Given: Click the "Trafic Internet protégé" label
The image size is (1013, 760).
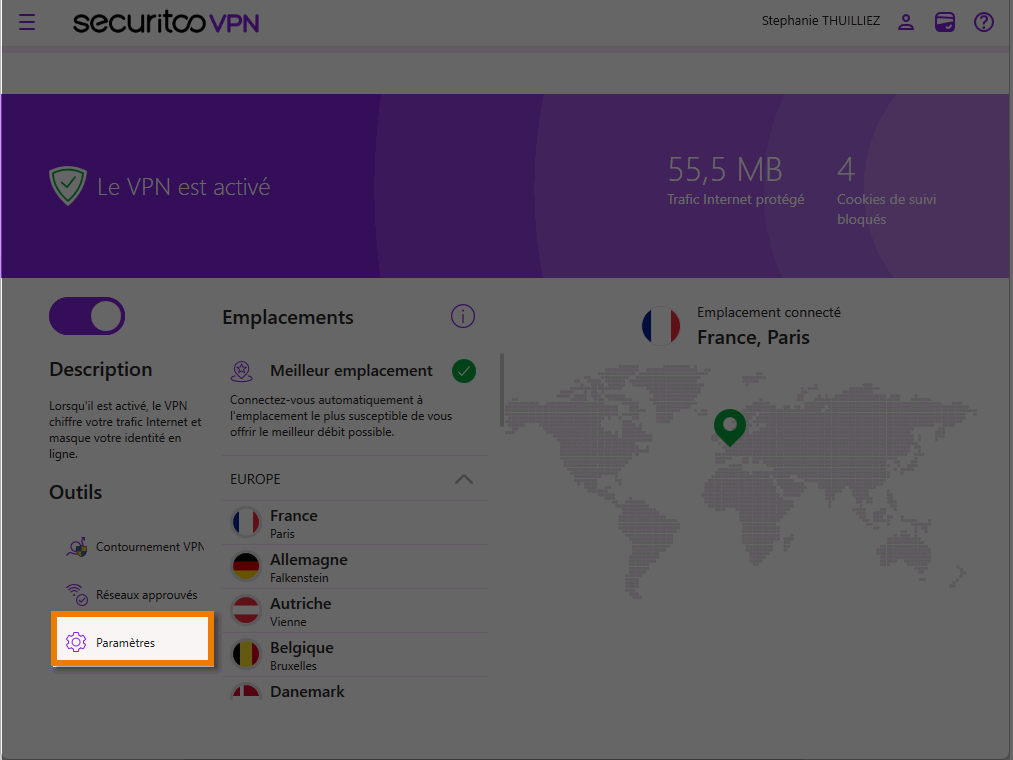Looking at the screenshot, I should tap(736, 200).
